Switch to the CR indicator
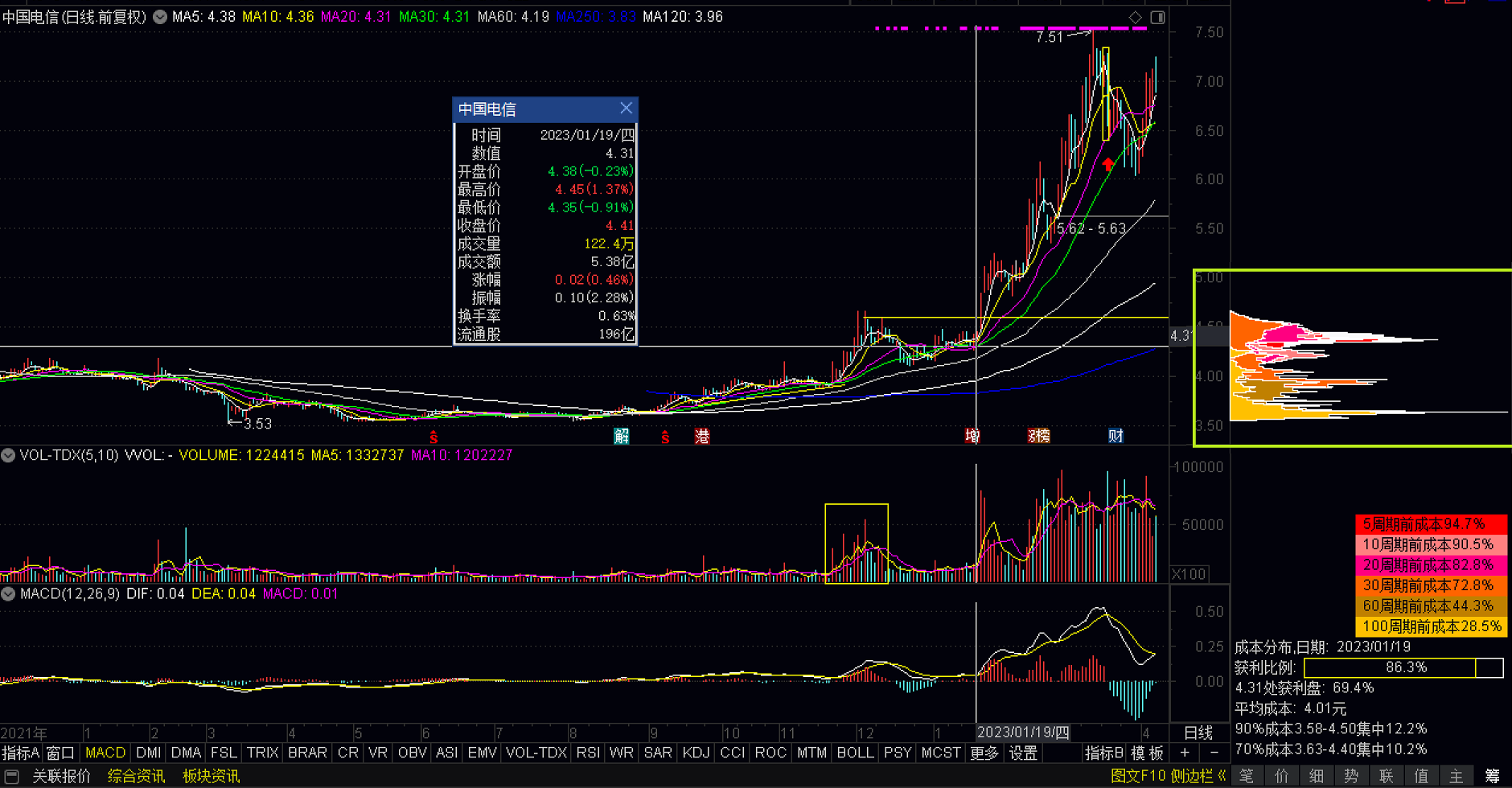Image resolution: width=1512 pixels, height=788 pixels. 347,753
